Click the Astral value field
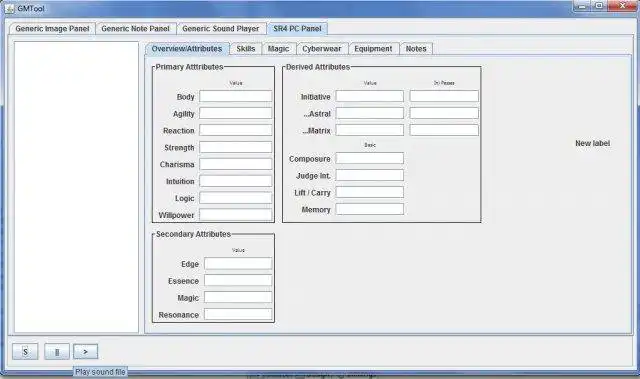 point(370,113)
